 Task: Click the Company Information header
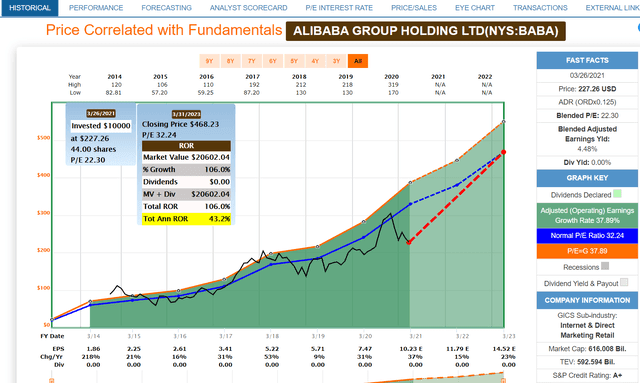coord(587,301)
